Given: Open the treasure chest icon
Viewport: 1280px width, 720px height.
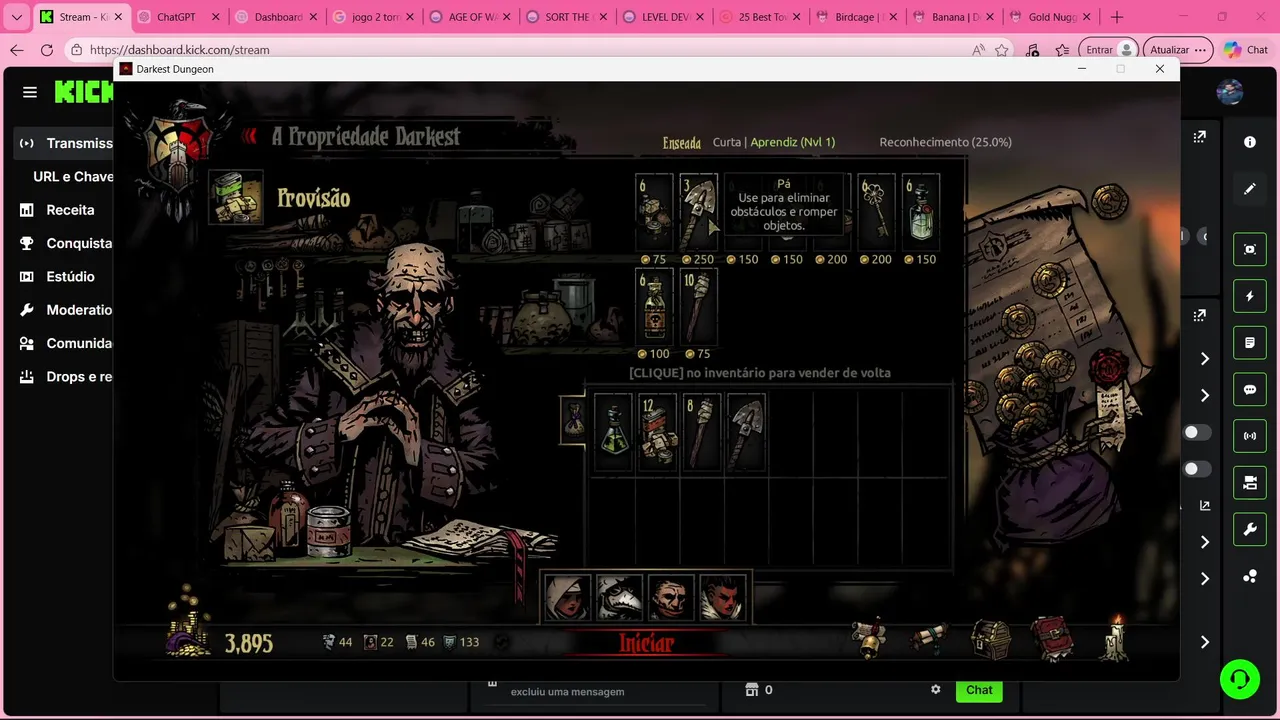Looking at the screenshot, I should (x=991, y=639).
